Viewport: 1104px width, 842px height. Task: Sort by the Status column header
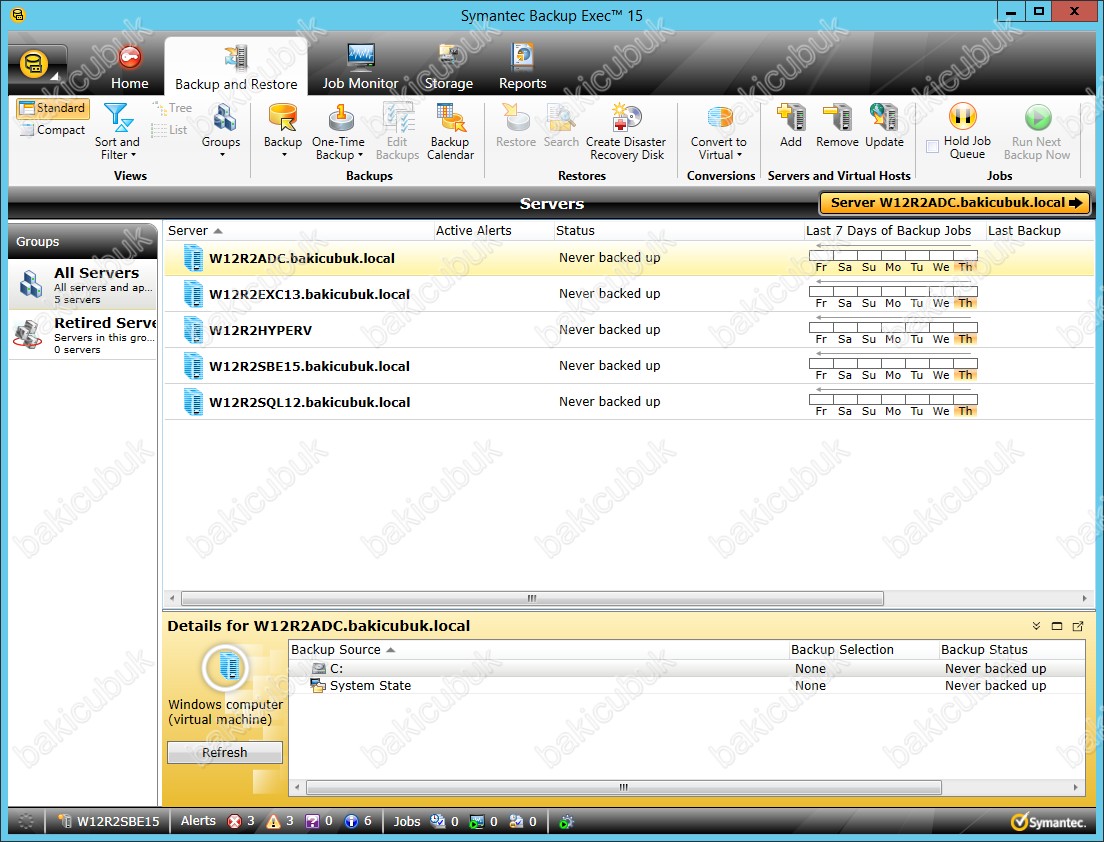[x=679, y=230]
